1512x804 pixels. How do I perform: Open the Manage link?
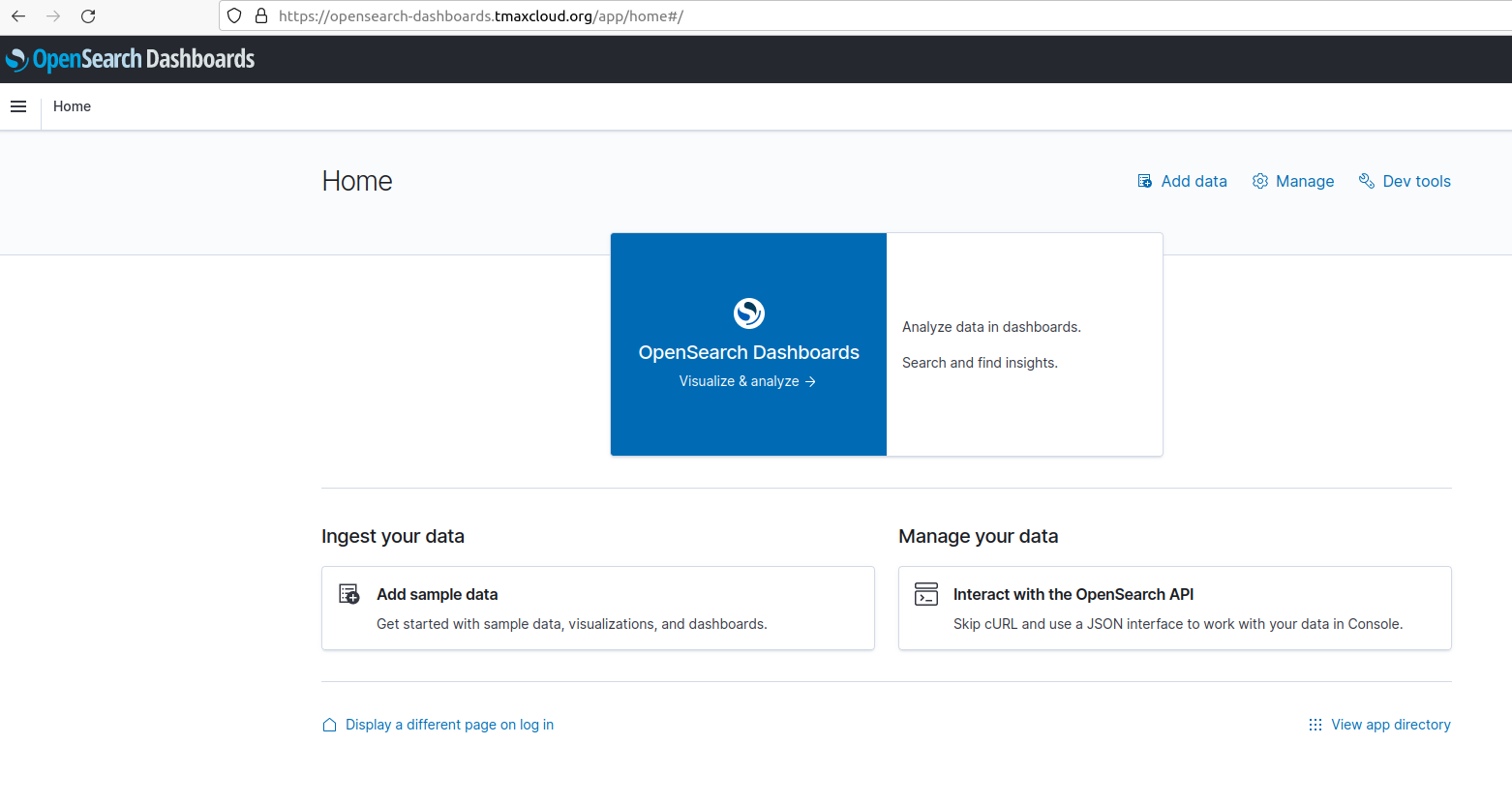click(1305, 181)
